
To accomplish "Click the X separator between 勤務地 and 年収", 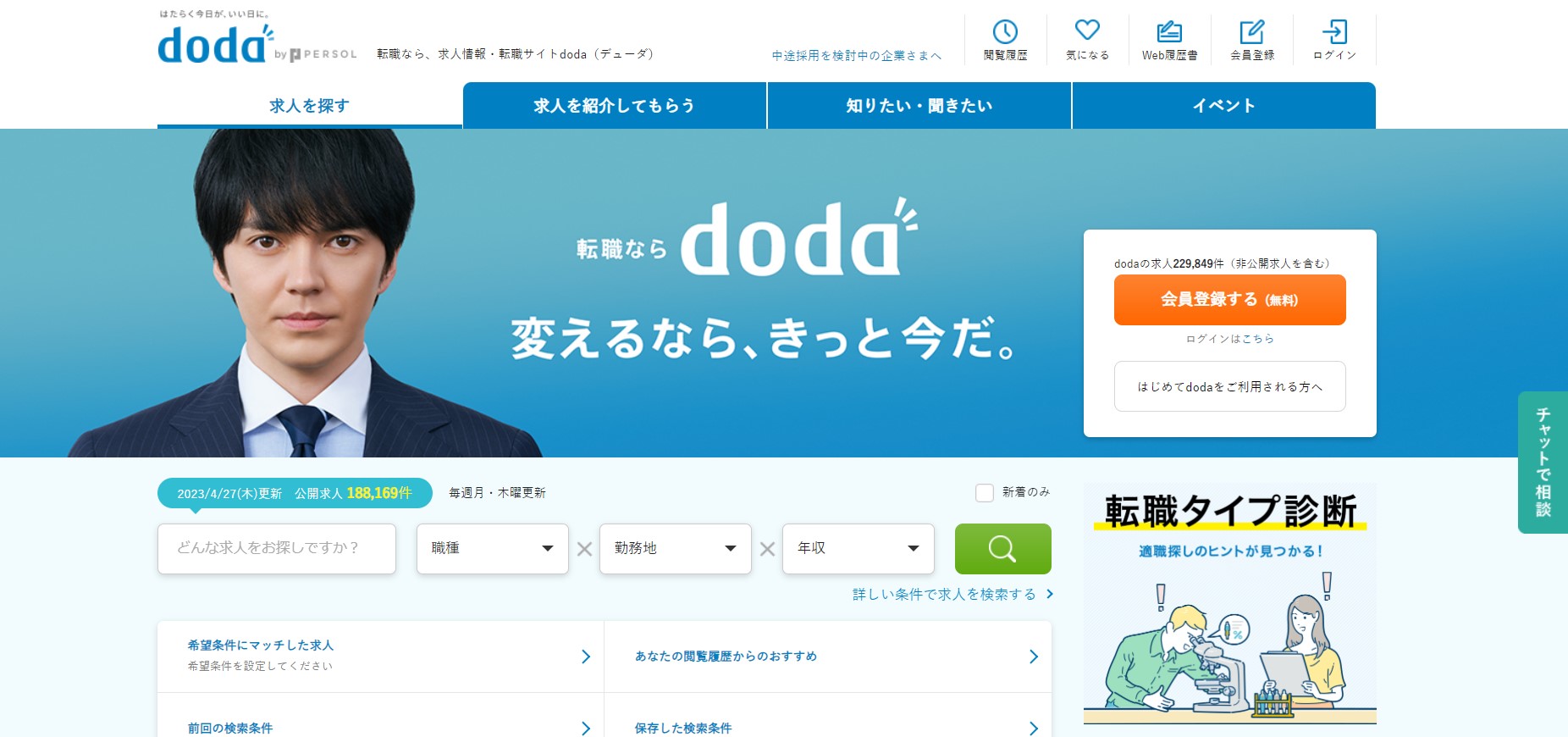I will point(767,549).
